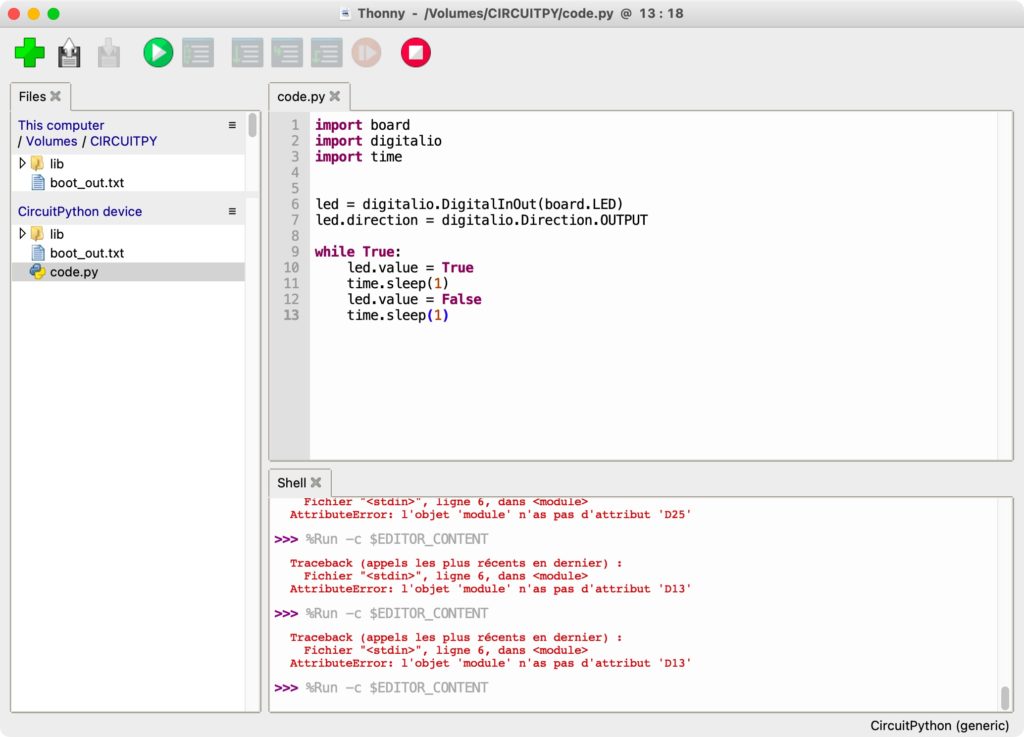Click the Resume execution toolbar icon
Image resolution: width=1024 pixels, height=737 pixels.
366,53
